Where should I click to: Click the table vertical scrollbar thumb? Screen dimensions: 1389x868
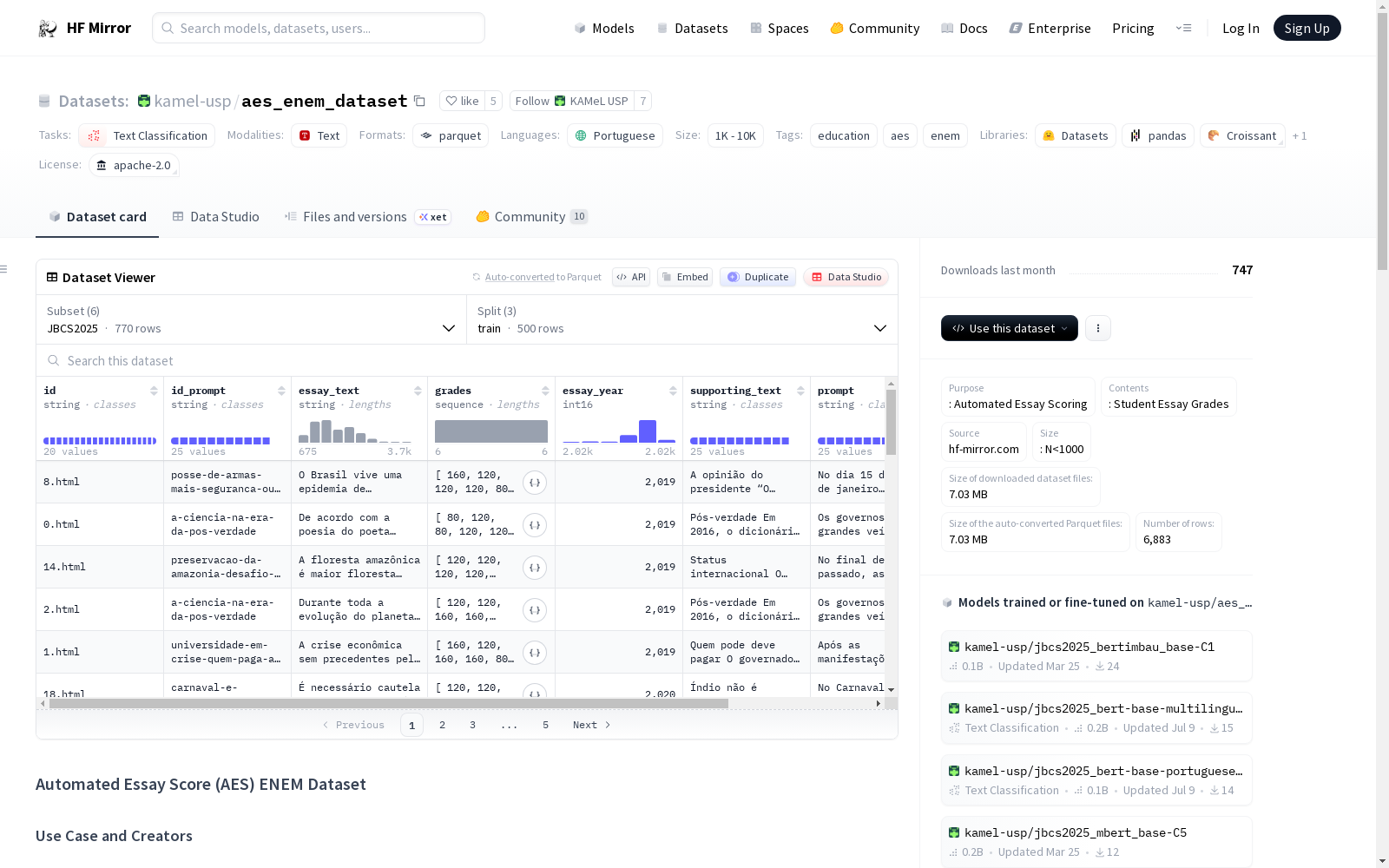coord(891,422)
